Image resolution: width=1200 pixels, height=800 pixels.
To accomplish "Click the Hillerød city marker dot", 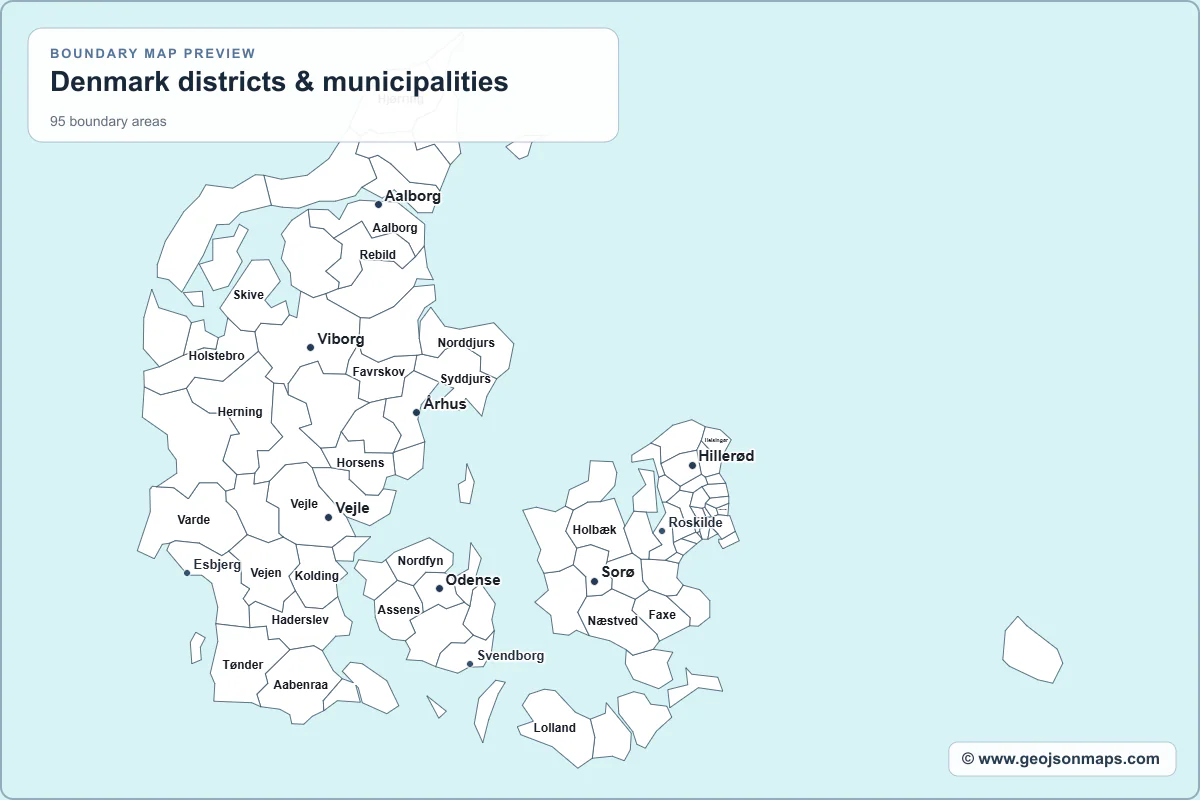I will 692,465.
